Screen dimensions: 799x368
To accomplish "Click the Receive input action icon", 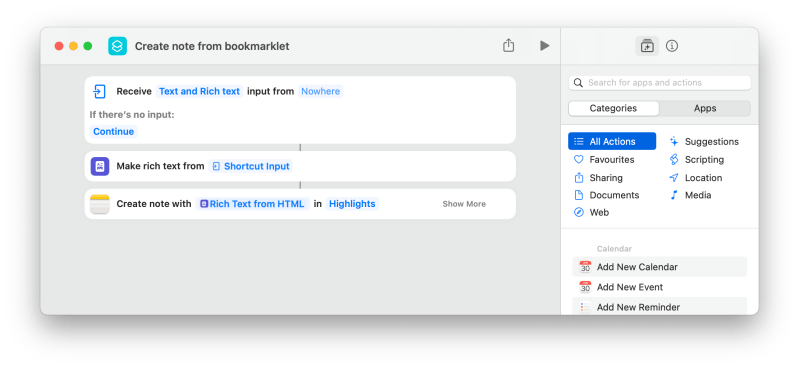I will coord(99,91).
